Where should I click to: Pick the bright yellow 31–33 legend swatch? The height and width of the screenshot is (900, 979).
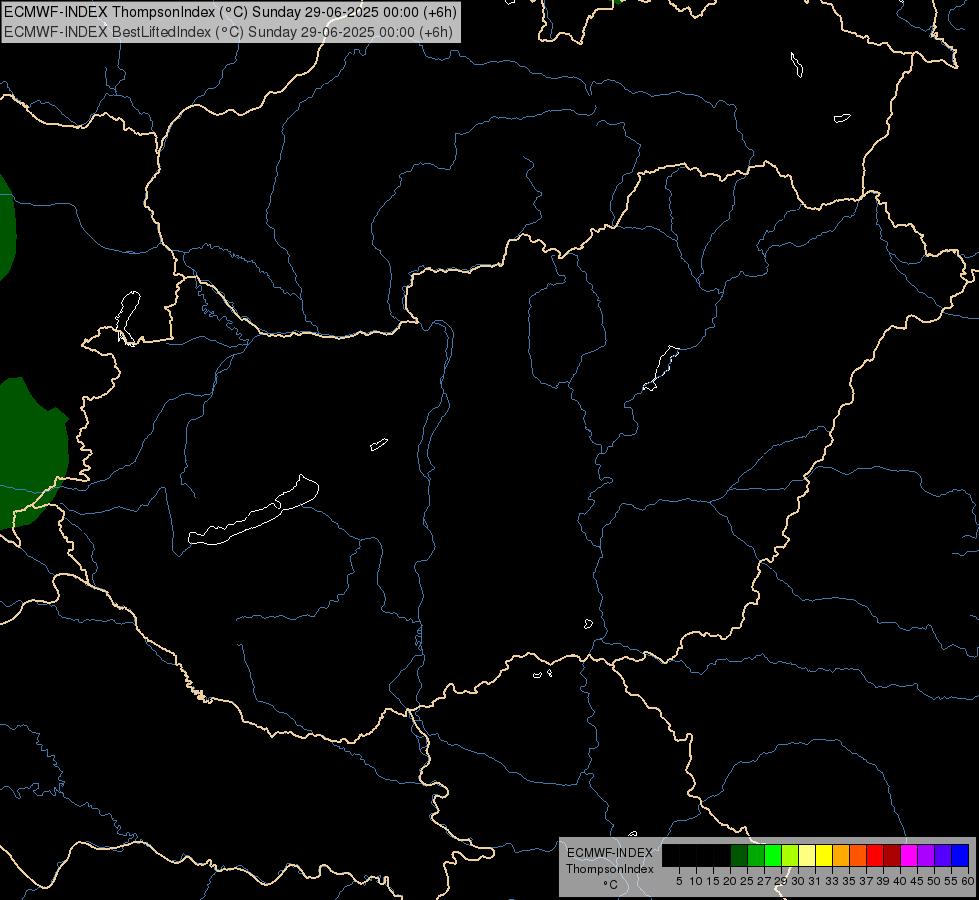[x=824, y=855]
